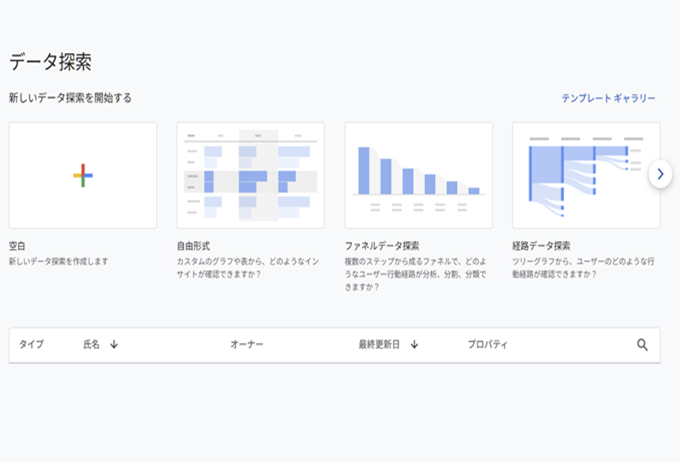Show next templates with the right chevron
Image resolution: width=680 pixels, height=462 pixels.
660,174
